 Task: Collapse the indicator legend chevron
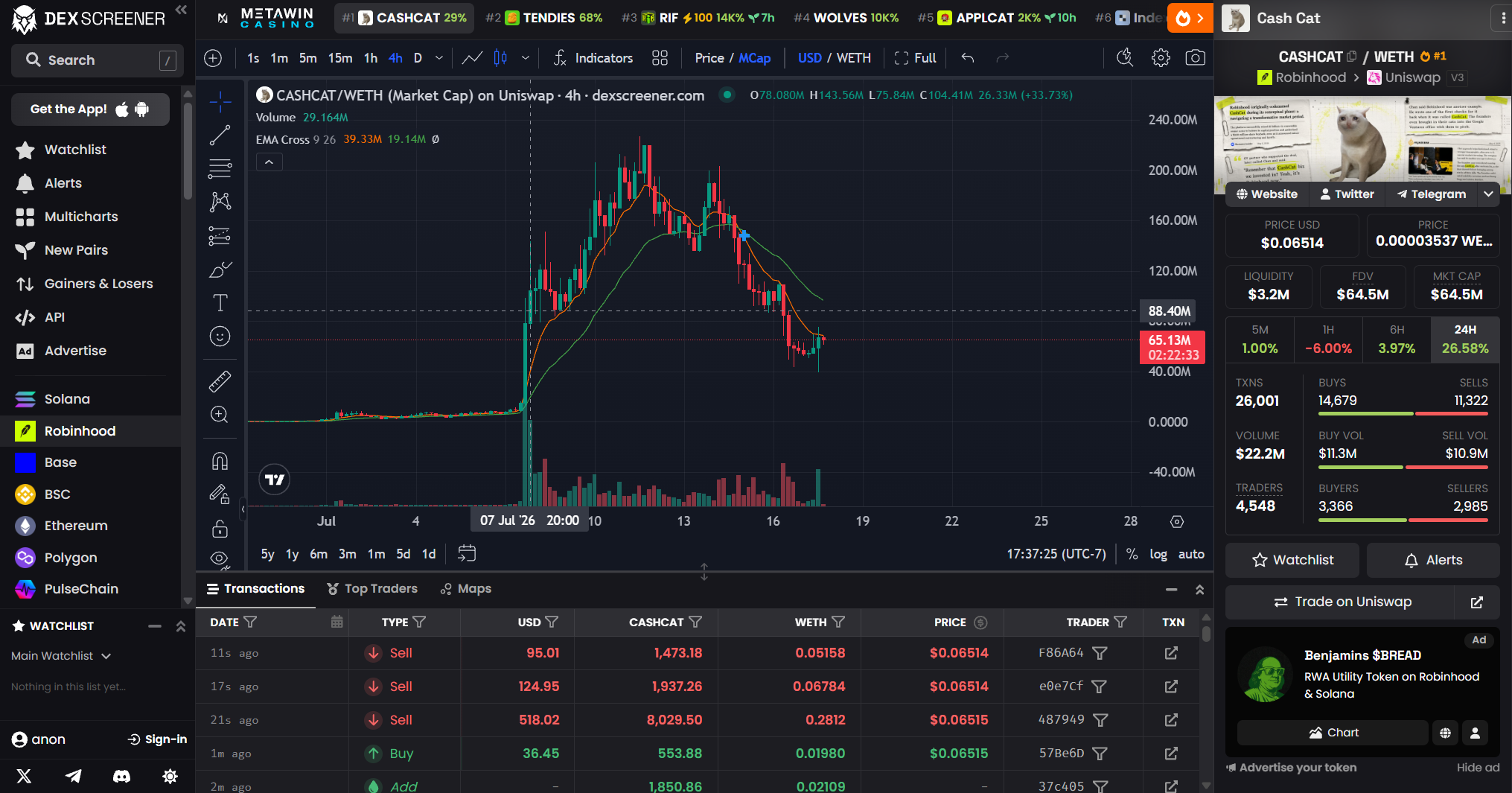tap(269, 162)
